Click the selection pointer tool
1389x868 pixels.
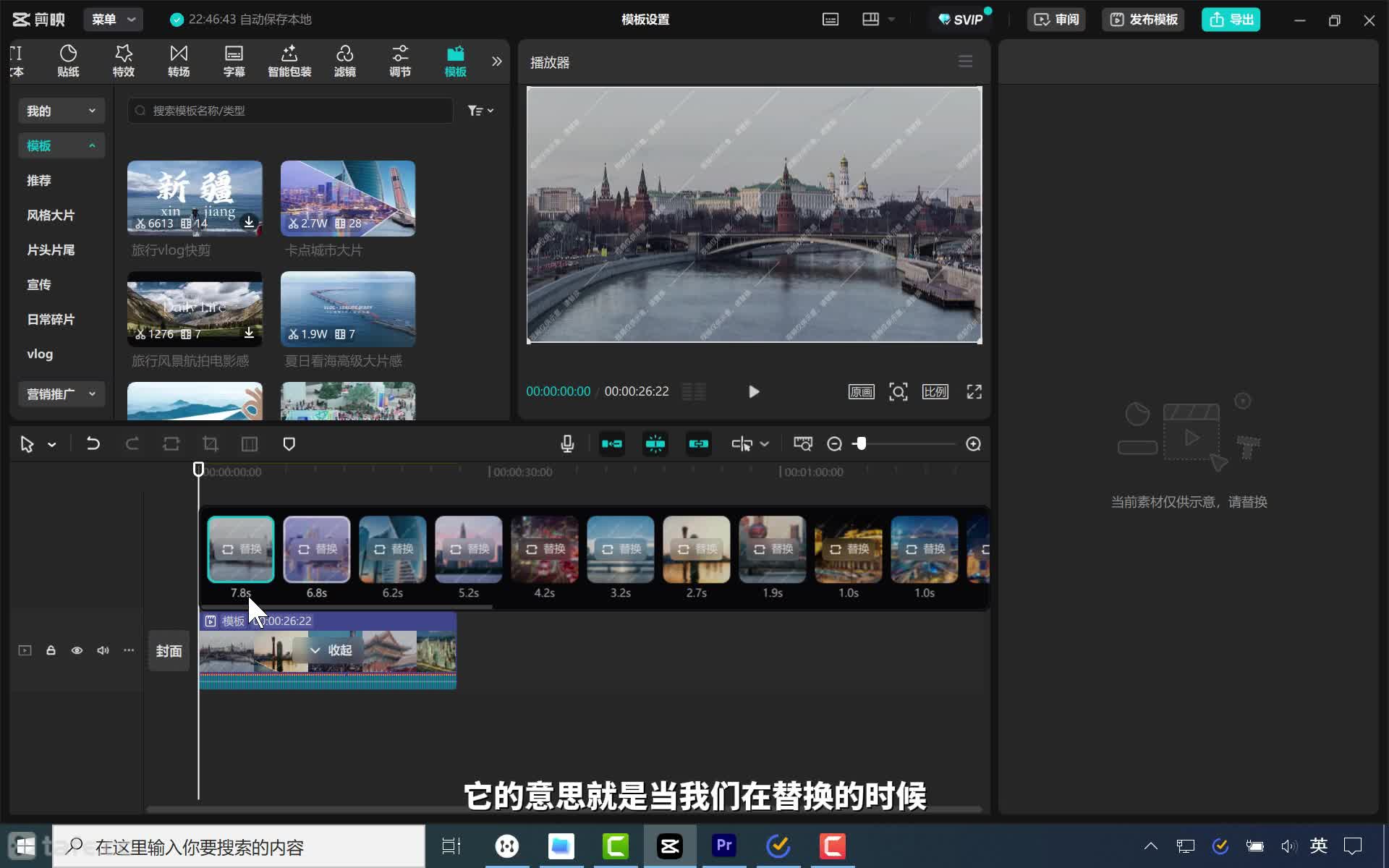[27, 444]
